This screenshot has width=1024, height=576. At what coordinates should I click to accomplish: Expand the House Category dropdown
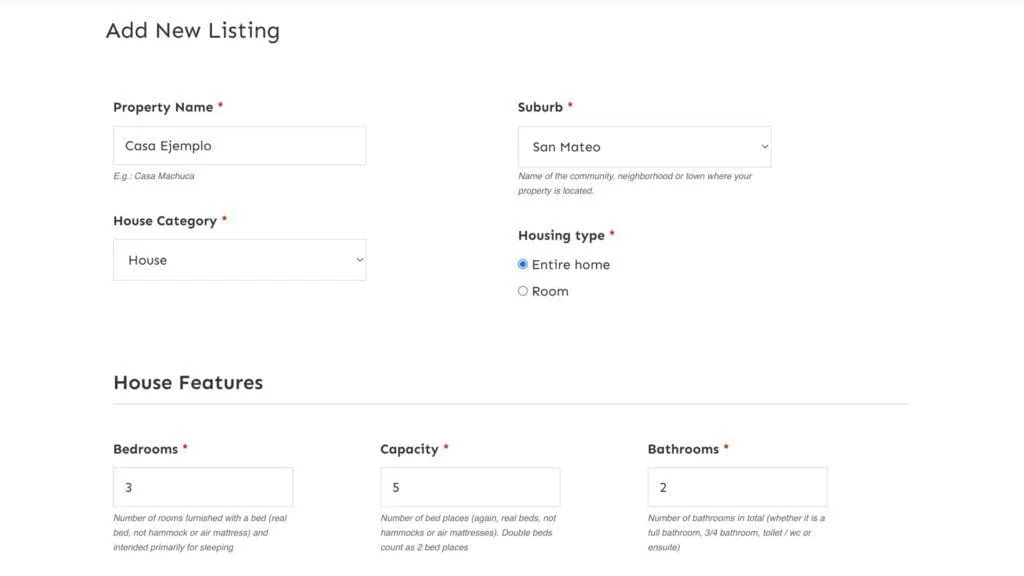[x=239, y=260]
